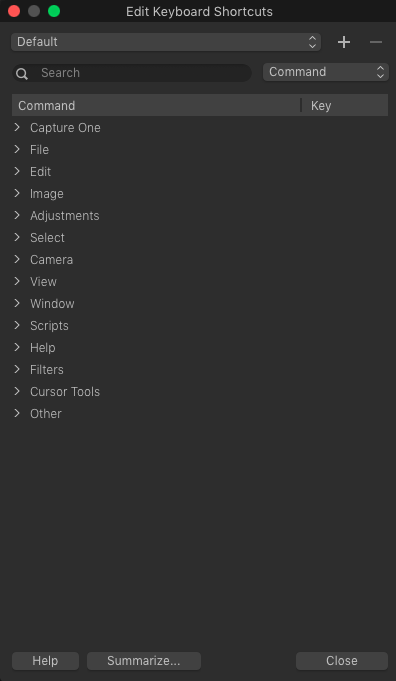Sort by the Key column header
Image resolution: width=396 pixels, height=681 pixels.
[345, 106]
